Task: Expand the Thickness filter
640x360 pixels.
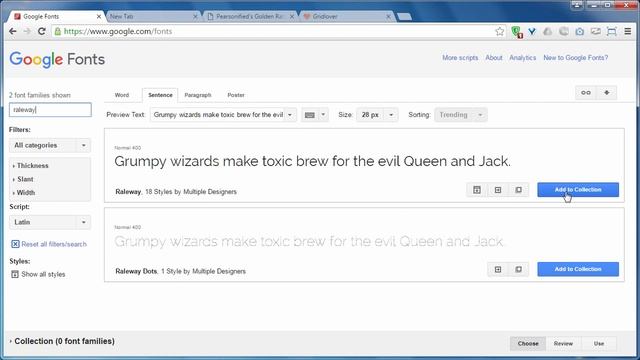Action: tap(31, 166)
